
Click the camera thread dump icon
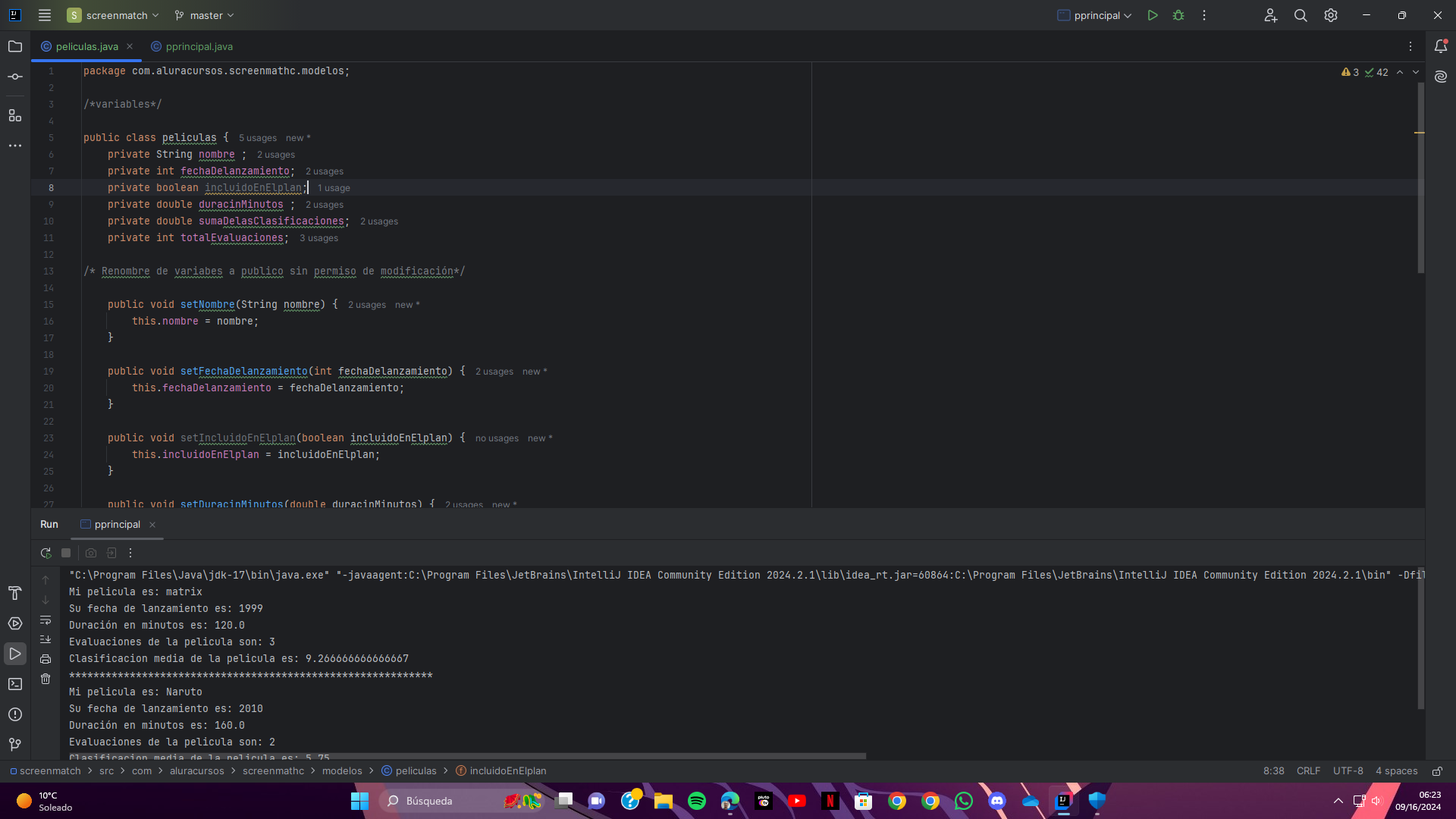click(91, 553)
